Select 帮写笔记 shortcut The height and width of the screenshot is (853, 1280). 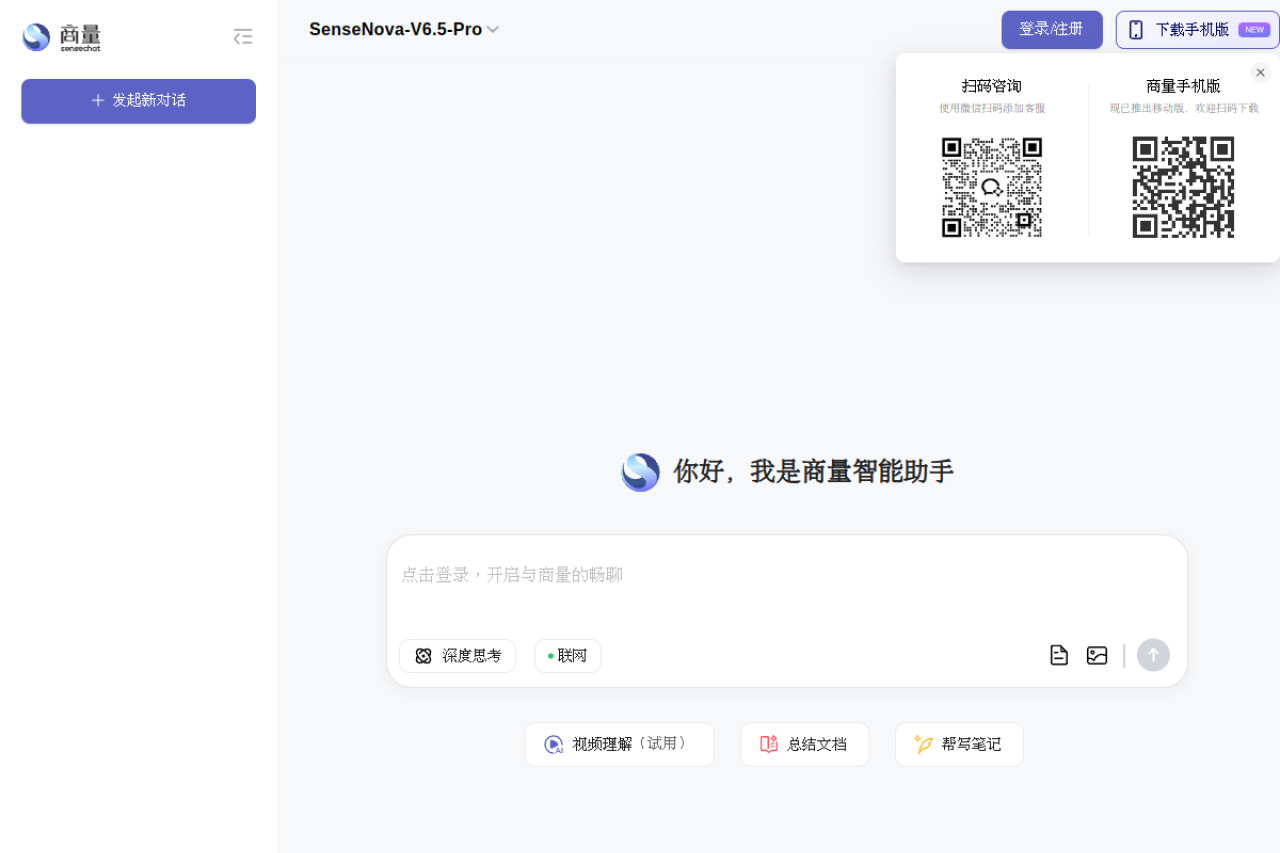click(959, 744)
